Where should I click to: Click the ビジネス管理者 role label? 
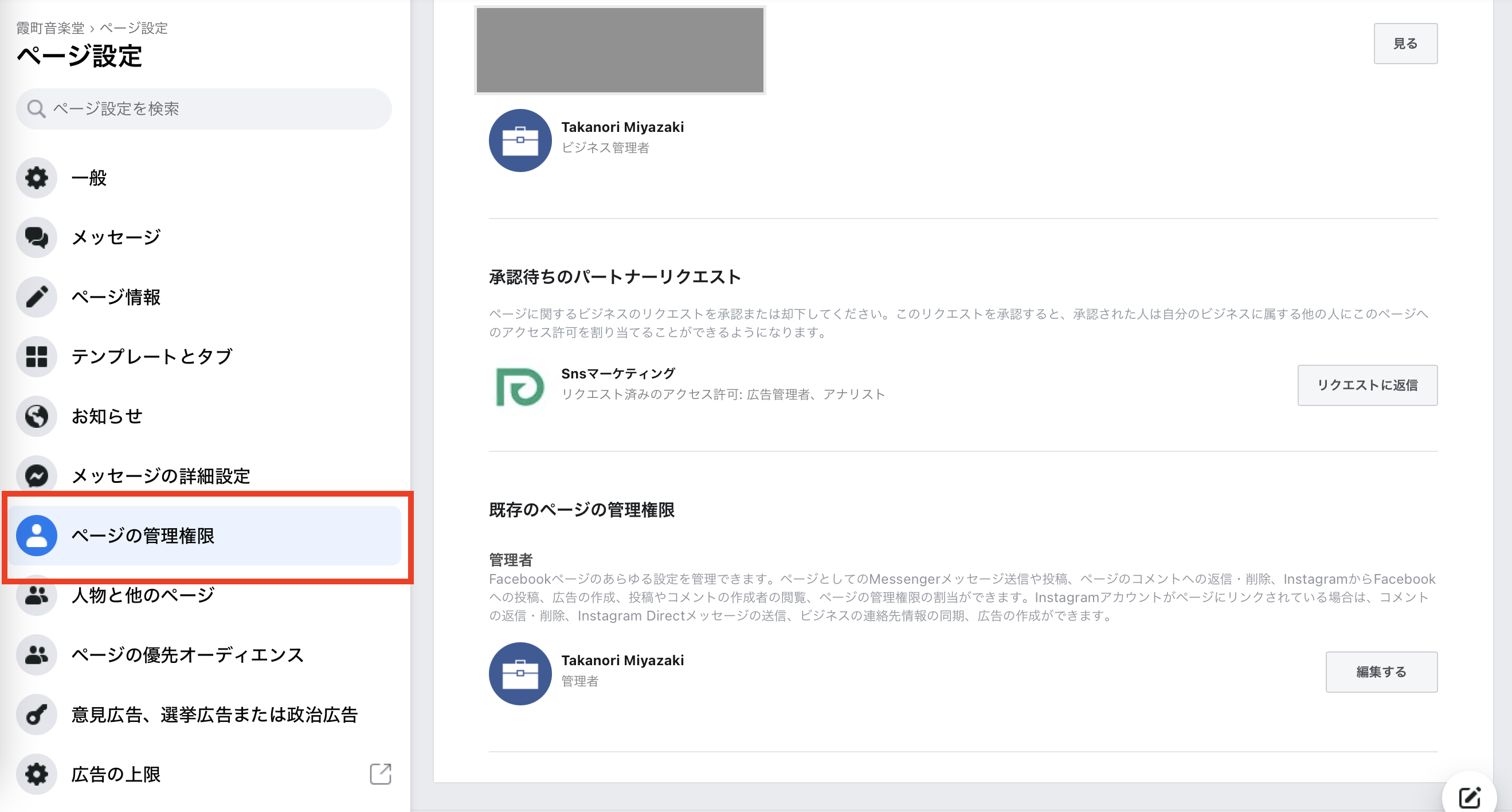click(605, 147)
